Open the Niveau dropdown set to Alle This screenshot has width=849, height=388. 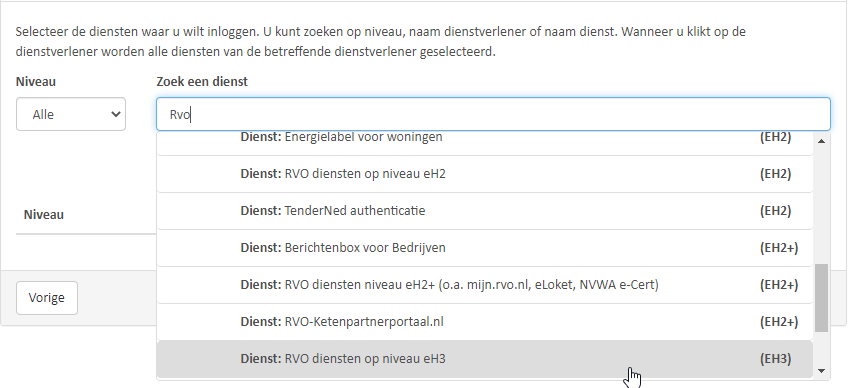(71, 114)
